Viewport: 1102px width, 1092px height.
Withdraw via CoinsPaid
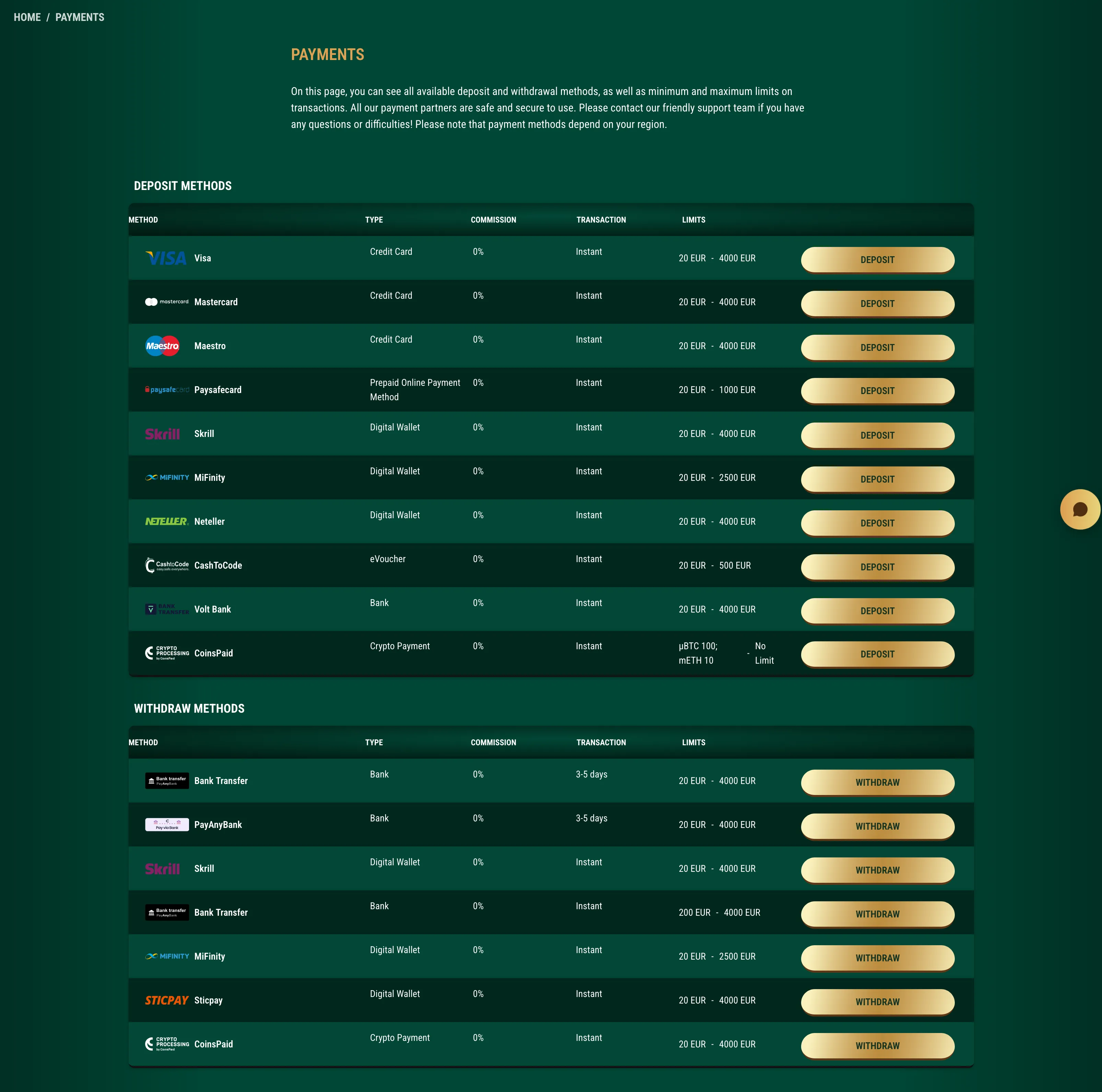(x=877, y=1046)
